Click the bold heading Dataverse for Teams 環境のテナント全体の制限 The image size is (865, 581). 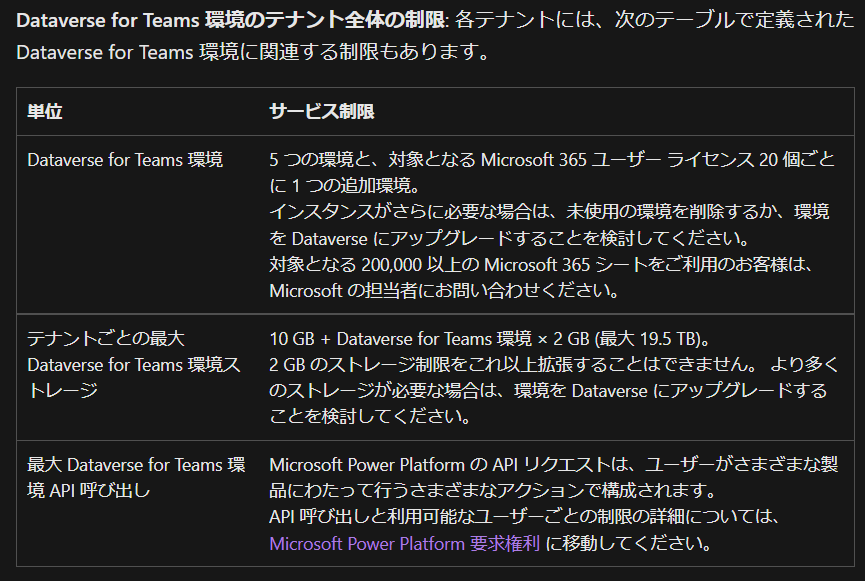point(230,20)
